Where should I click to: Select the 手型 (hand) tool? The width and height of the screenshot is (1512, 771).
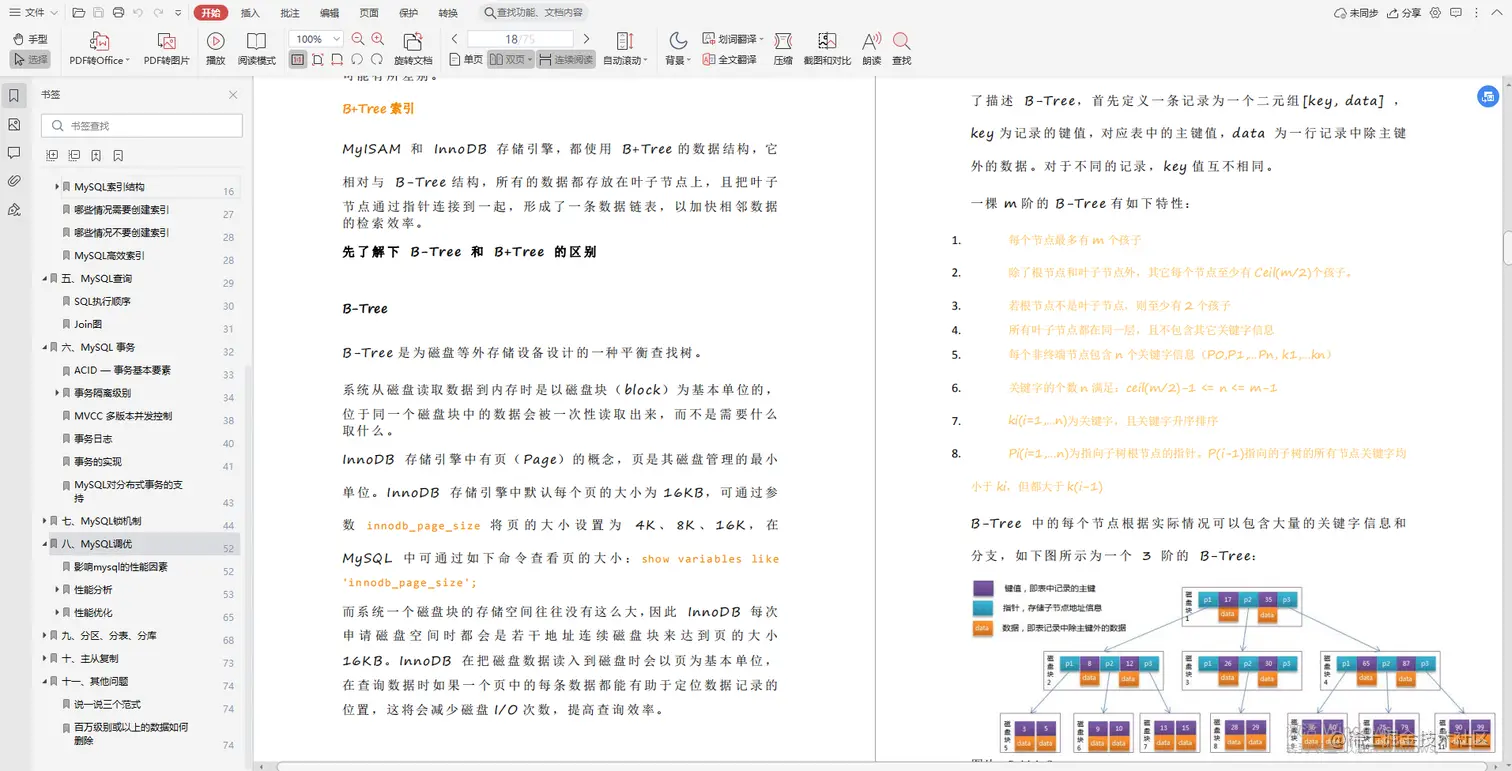point(31,38)
